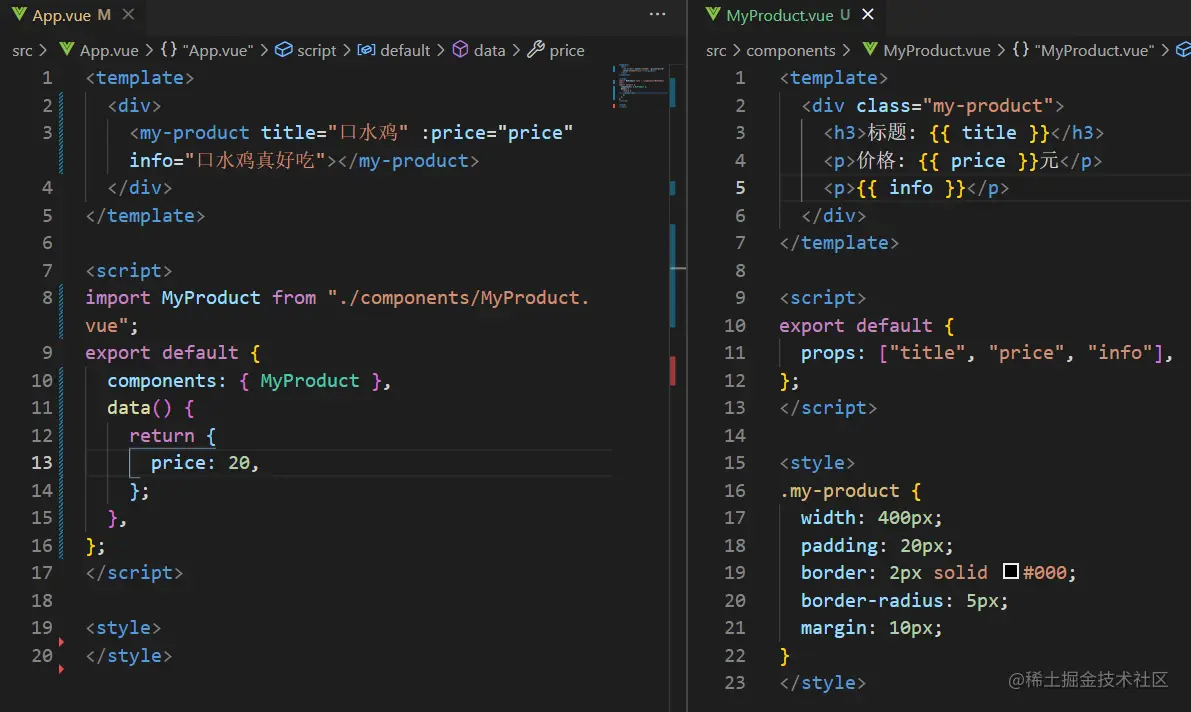Click '.my-product {' selector in MyProduct.vue
The width and height of the screenshot is (1191, 712).
[850, 491]
